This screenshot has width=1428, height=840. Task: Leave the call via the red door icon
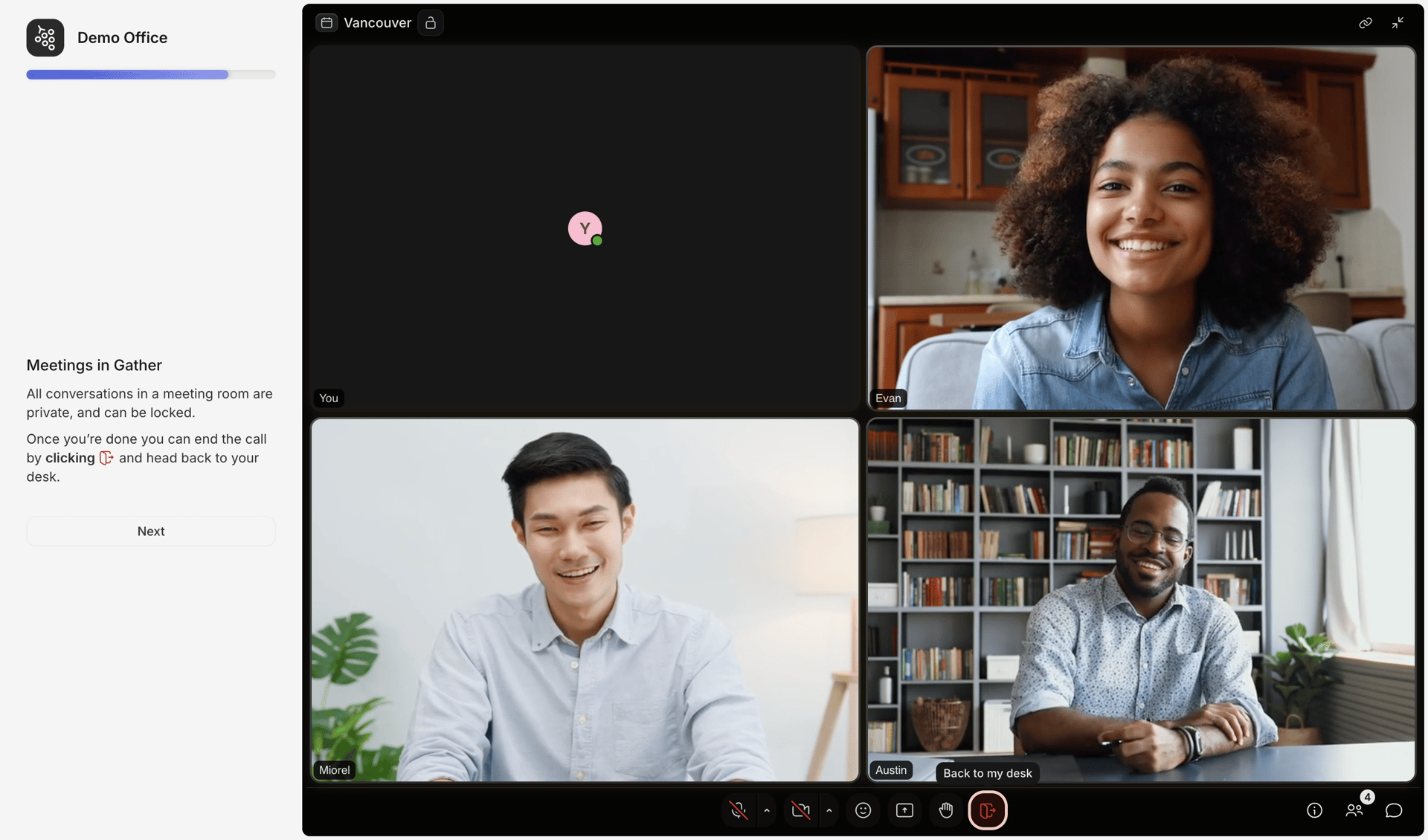tap(988, 810)
